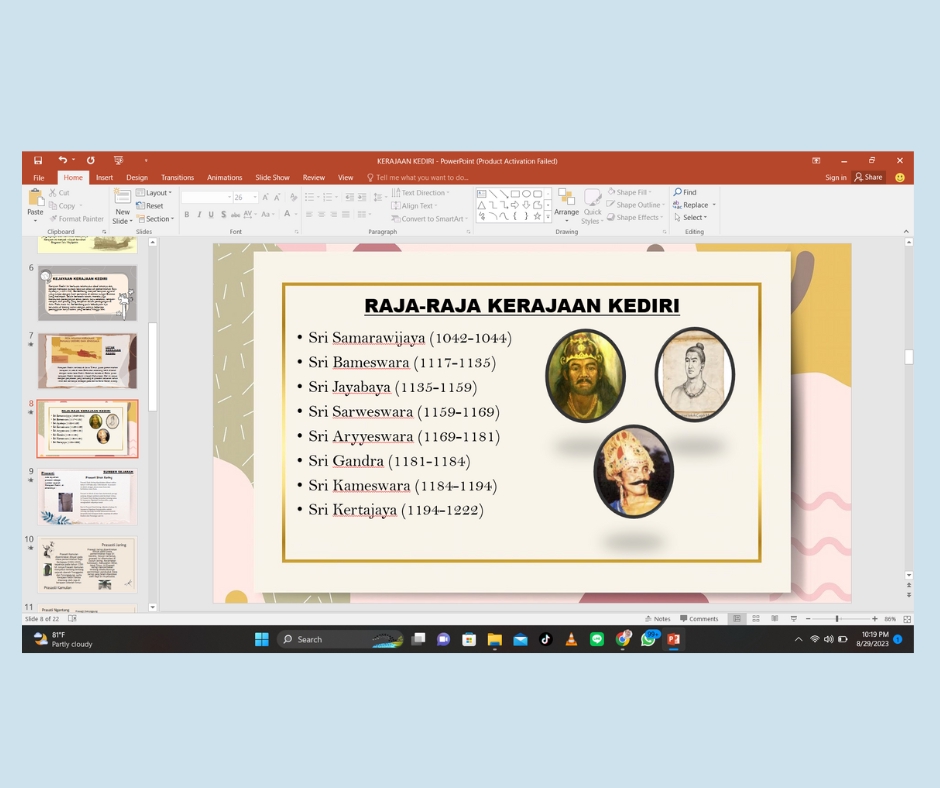
Task: Clear all formatting with Clear Formatting icon
Action: [x=293, y=196]
